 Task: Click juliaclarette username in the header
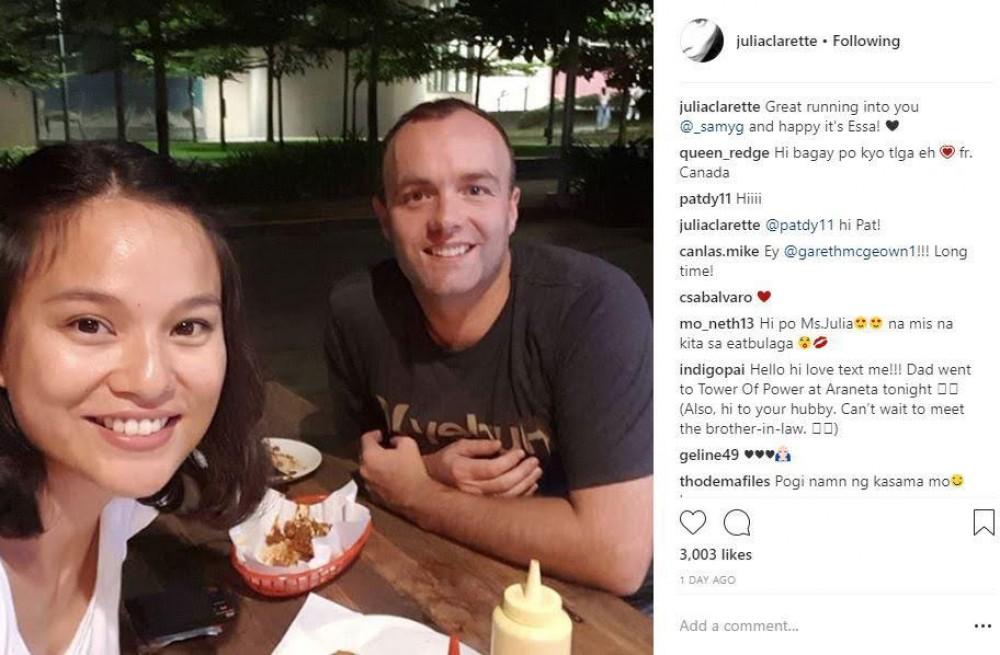click(x=776, y=41)
